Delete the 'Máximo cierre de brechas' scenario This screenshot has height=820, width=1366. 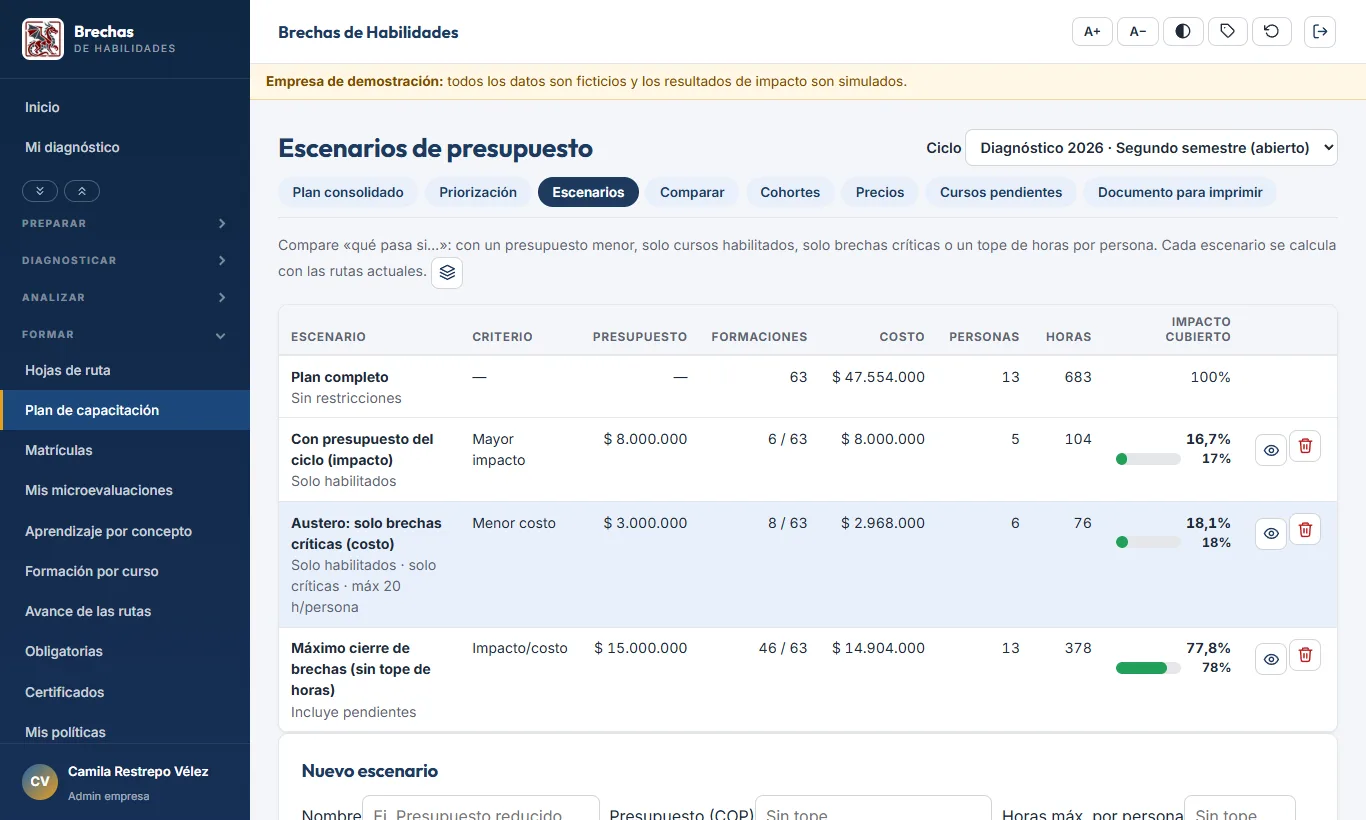click(1305, 655)
